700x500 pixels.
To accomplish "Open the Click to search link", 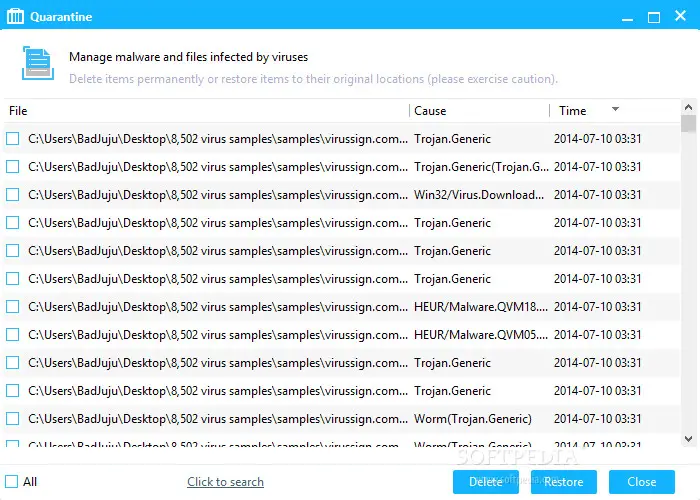I will click(x=225, y=482).
